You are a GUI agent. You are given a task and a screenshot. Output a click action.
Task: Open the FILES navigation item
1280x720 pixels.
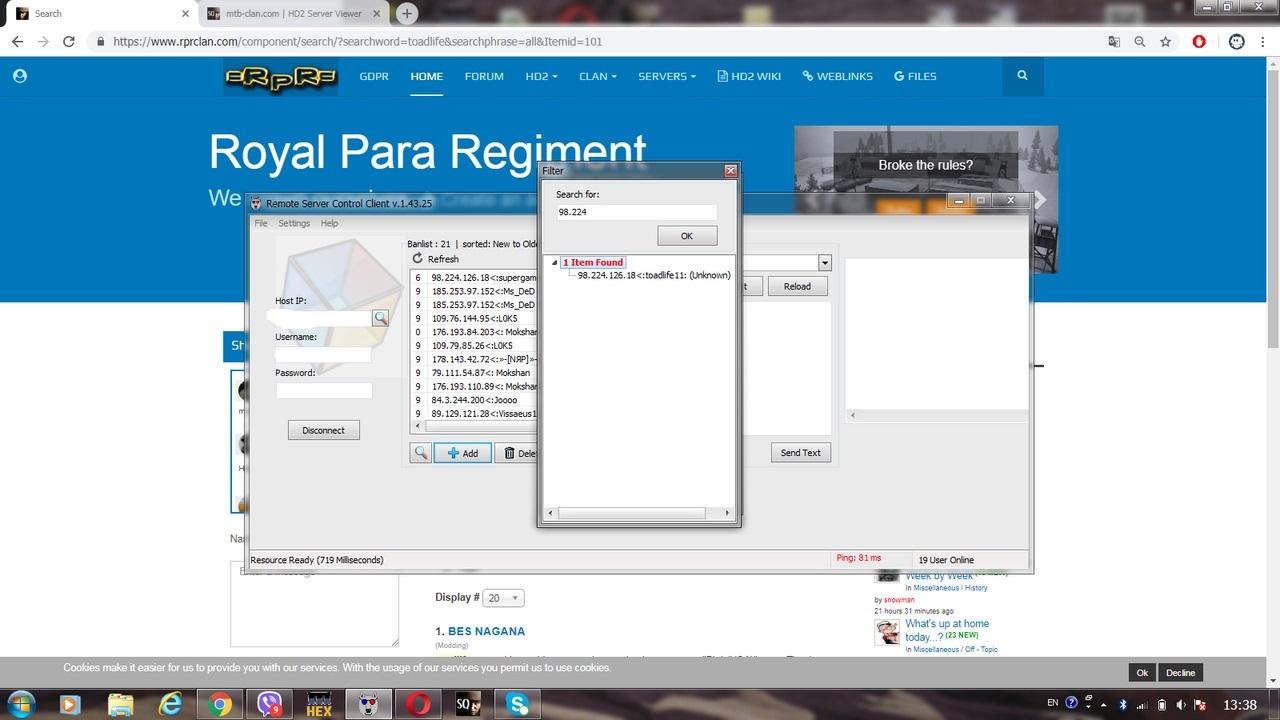click(915, 76)
